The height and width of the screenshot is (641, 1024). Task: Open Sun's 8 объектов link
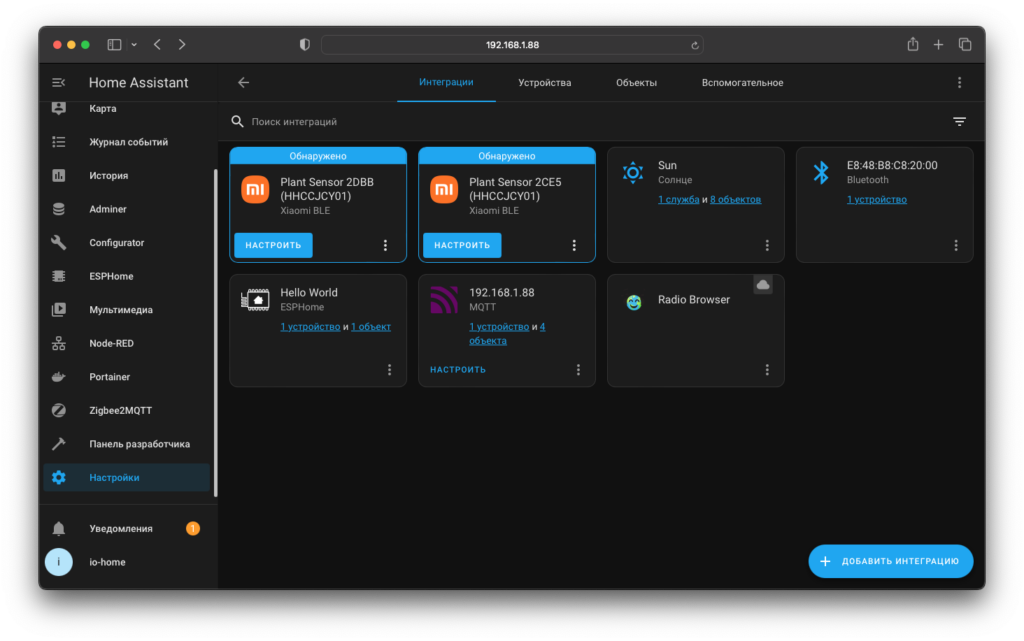click(735, 200)
